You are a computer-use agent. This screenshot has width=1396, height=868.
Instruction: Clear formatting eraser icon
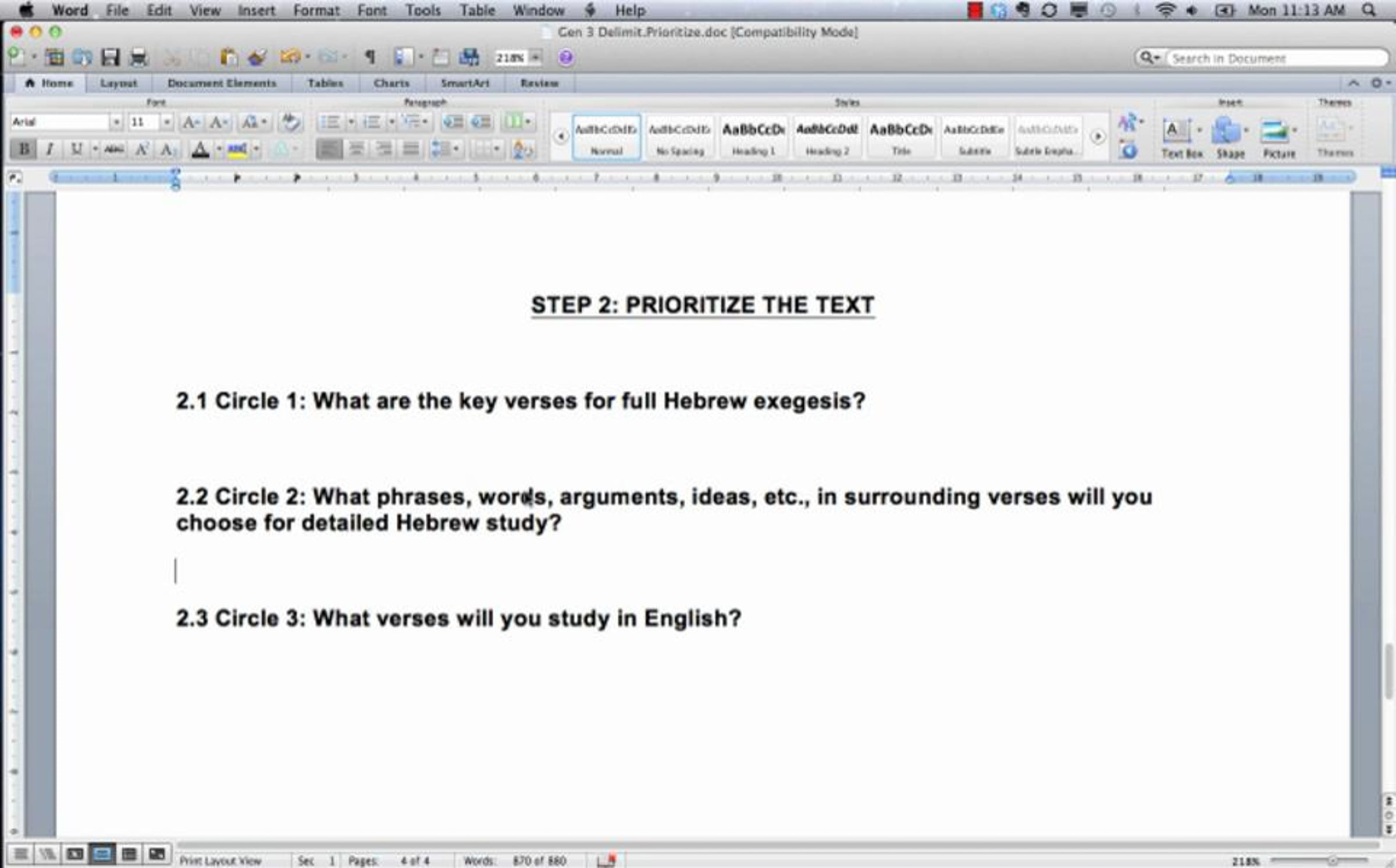290,122
